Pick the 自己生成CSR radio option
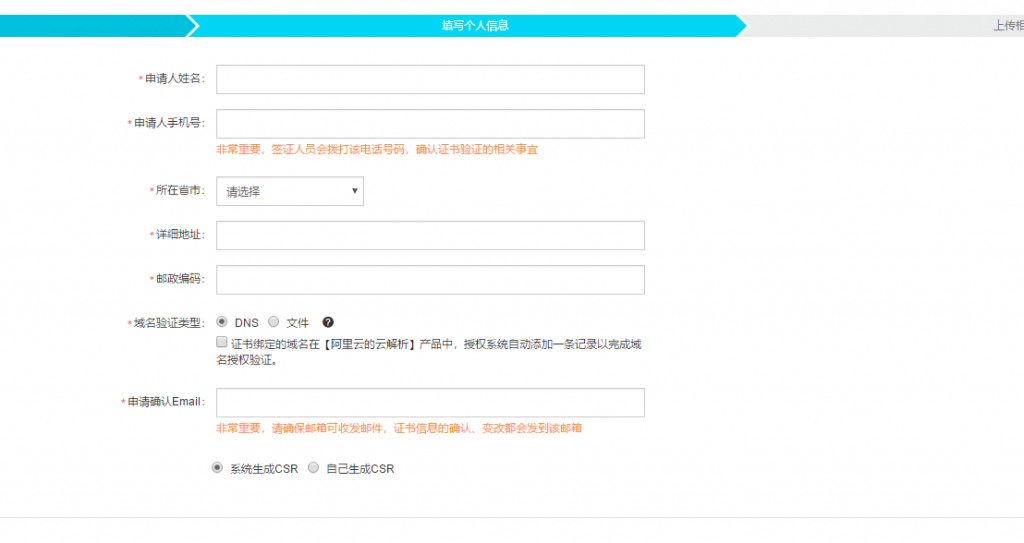Viewport: 1024px width, 543px height. tap(313, 468)
